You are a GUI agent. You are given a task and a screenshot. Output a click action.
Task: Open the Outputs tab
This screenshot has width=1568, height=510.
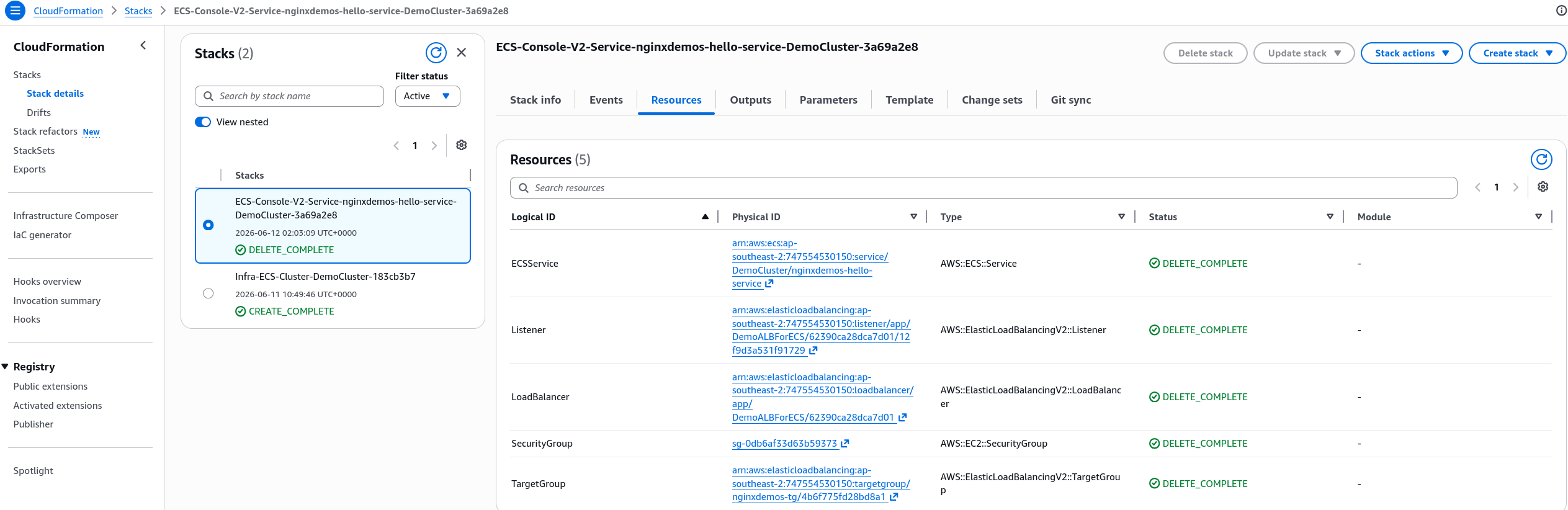click(751, 100)
